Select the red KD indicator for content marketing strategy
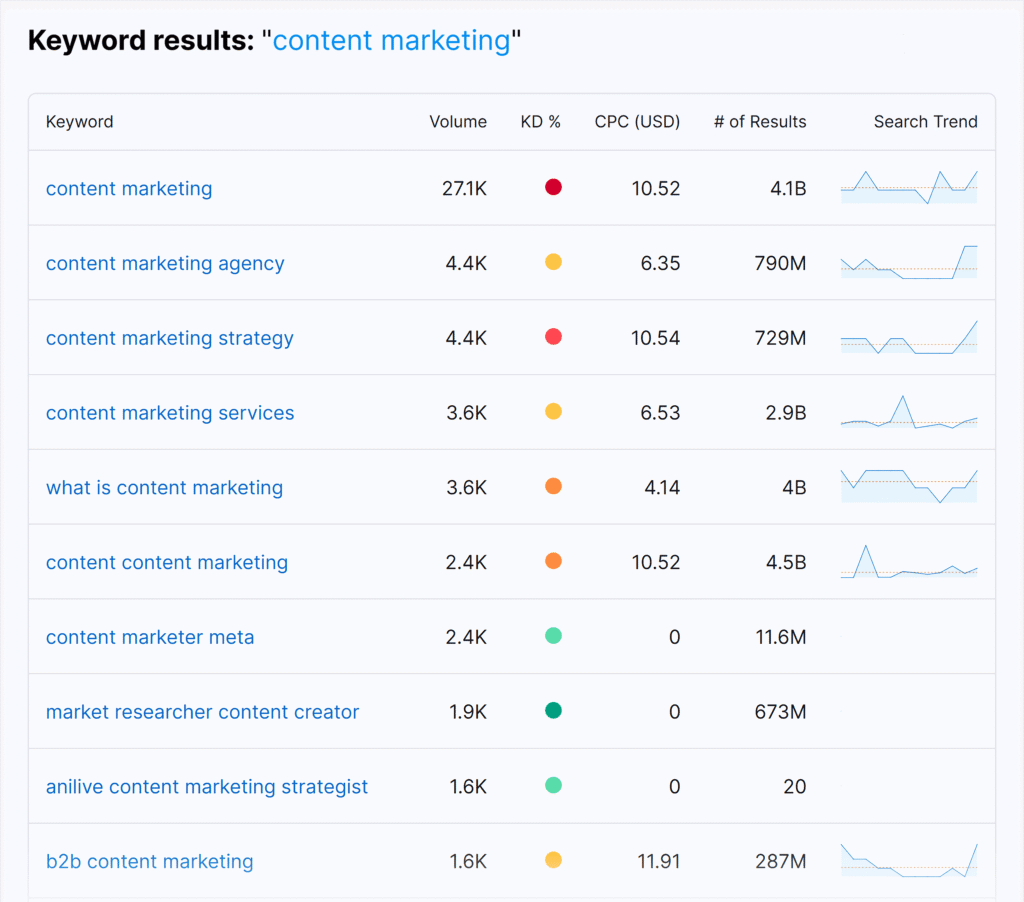 (x=553, y=337)
